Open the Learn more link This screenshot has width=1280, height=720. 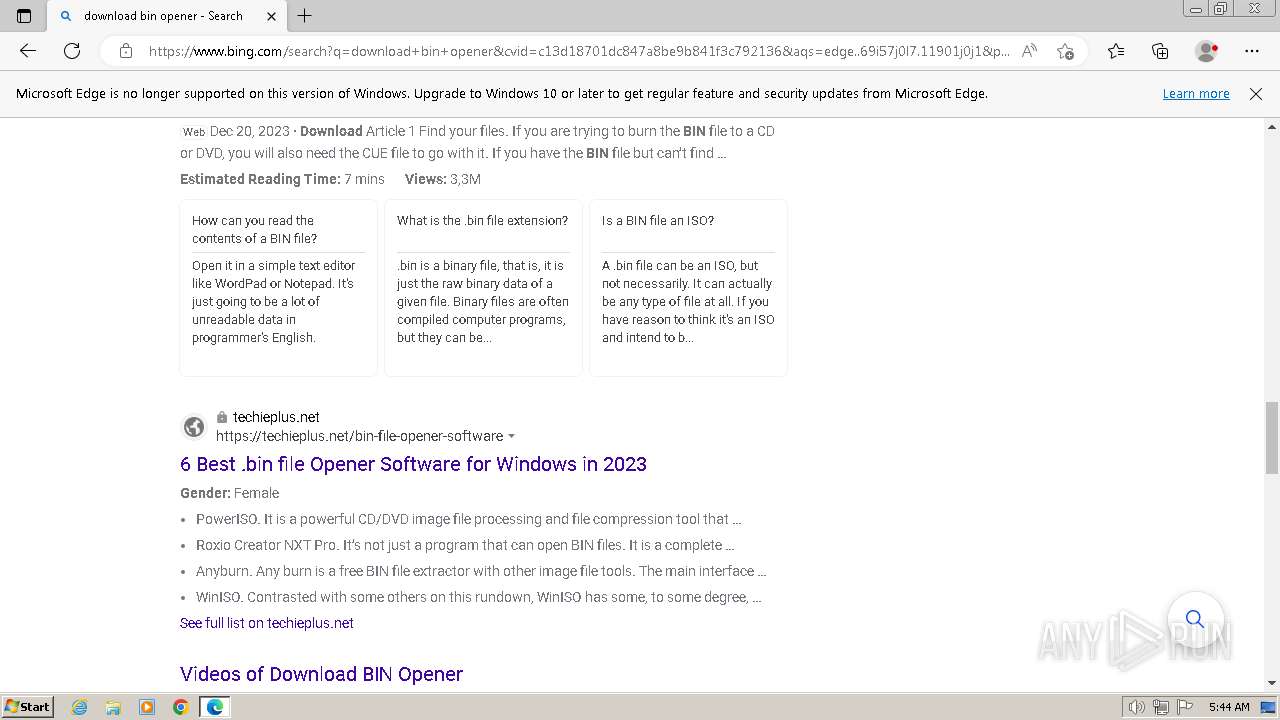click(1196, 94)
